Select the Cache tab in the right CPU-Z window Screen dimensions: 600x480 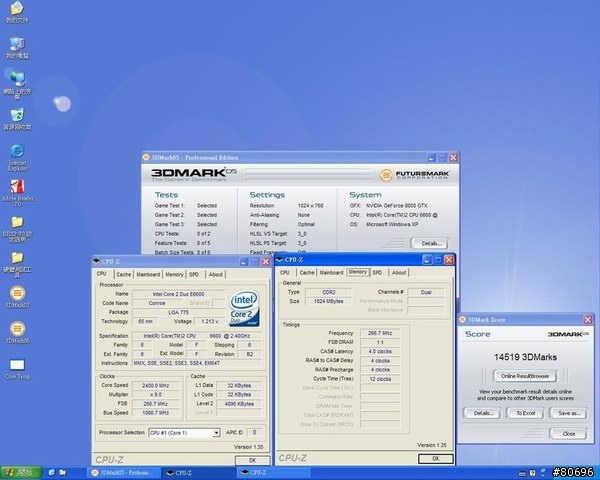(307, 273)
